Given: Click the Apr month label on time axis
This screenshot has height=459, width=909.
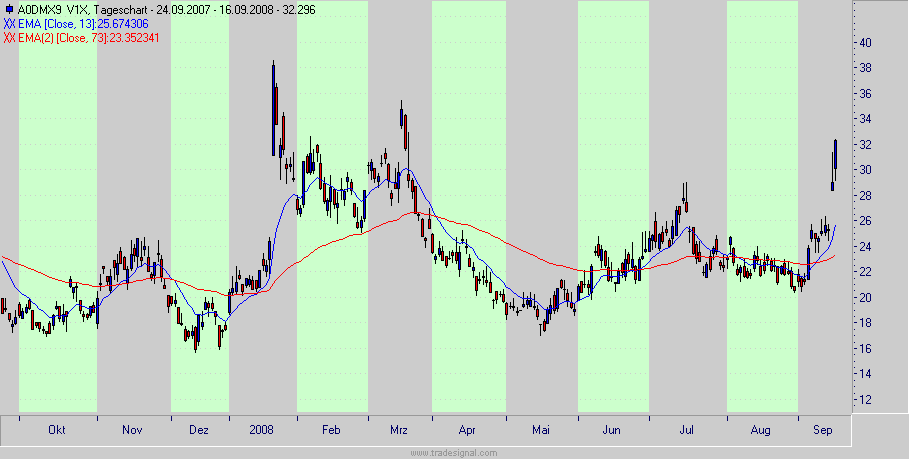Looking at the screenshot, I should pos(467,430).
